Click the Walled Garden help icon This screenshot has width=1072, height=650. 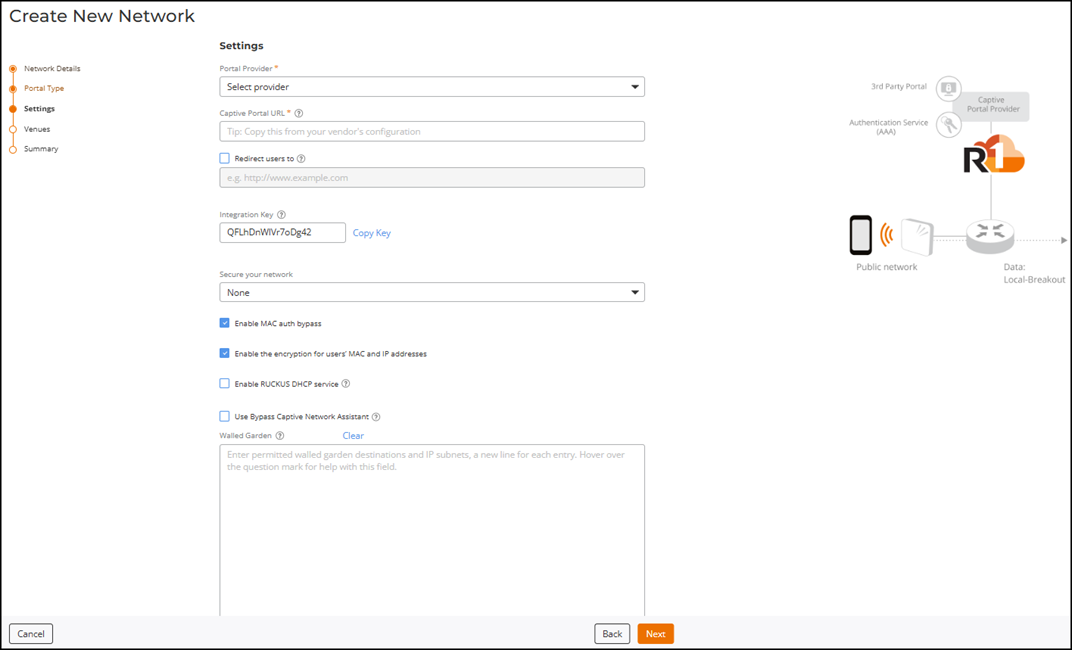(280, 436)
